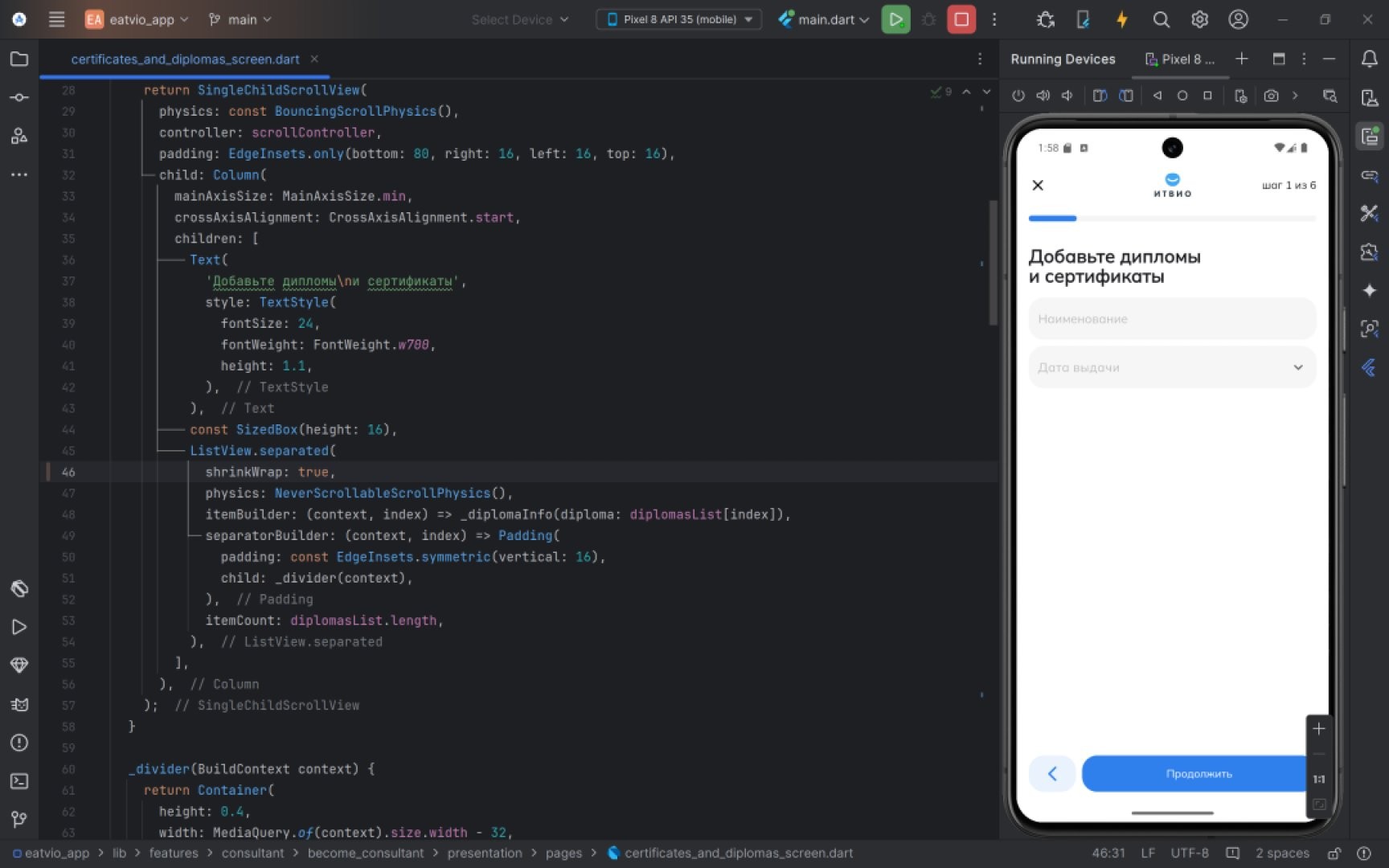Go to previous highlighted problem arrow
Screen dimensions: 1389x868
(966, 92)
